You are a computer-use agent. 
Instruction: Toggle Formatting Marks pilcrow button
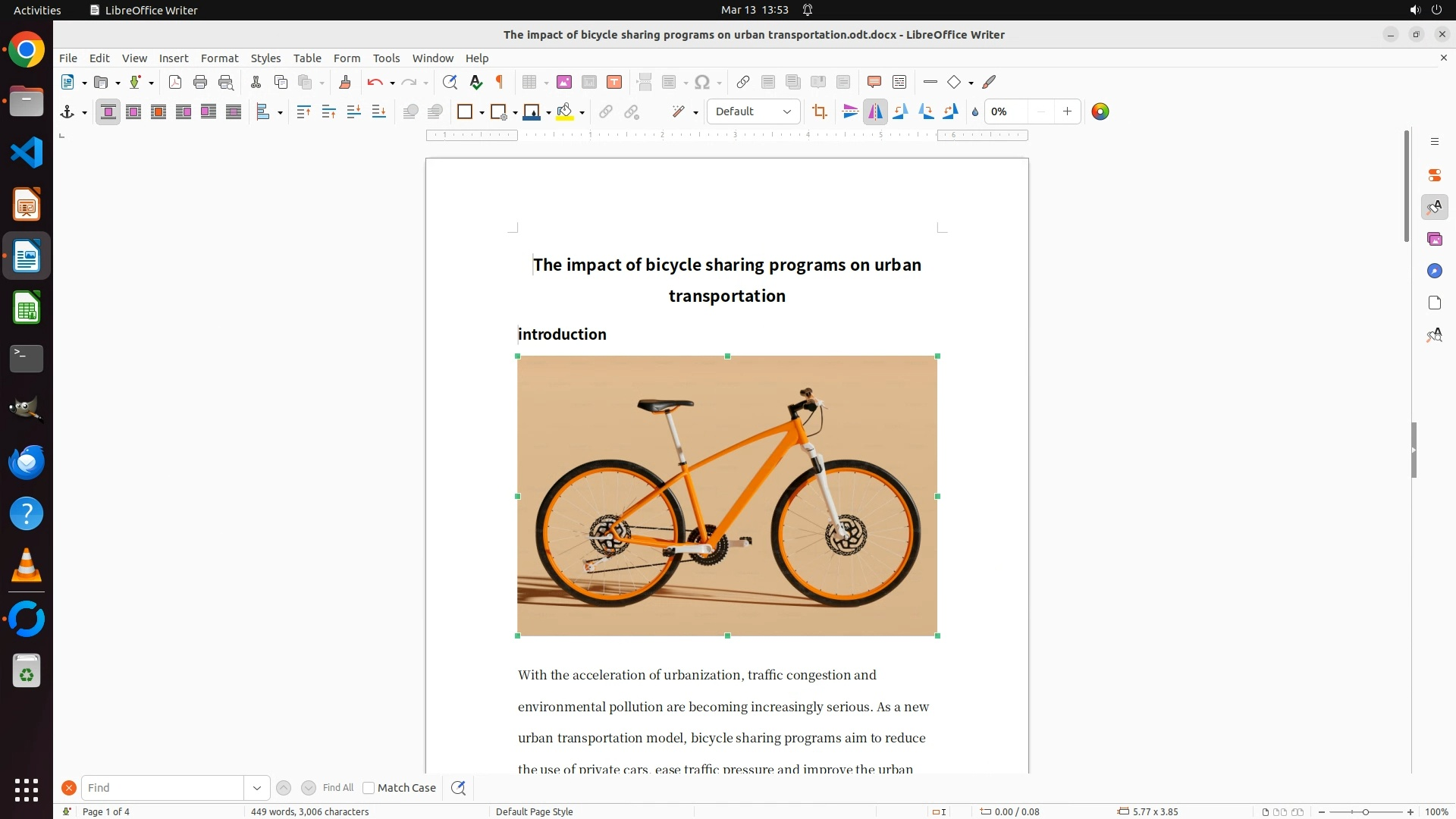point(500,83)
